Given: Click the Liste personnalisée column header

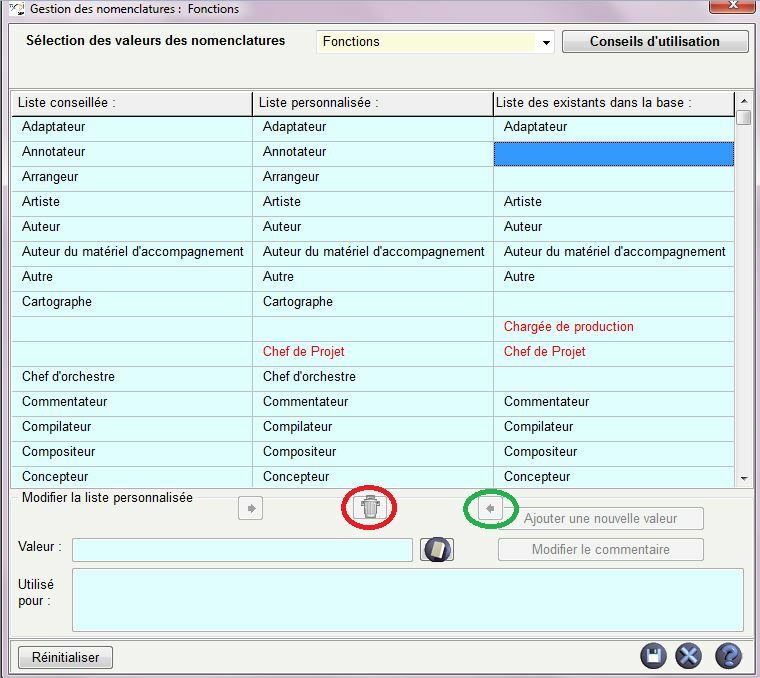Looking at the screenshot, I should (x=372, y=103).
